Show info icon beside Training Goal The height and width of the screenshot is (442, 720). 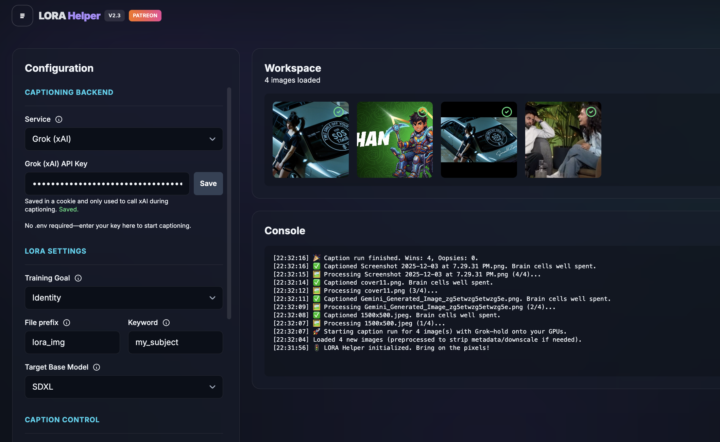coord(78,278)
